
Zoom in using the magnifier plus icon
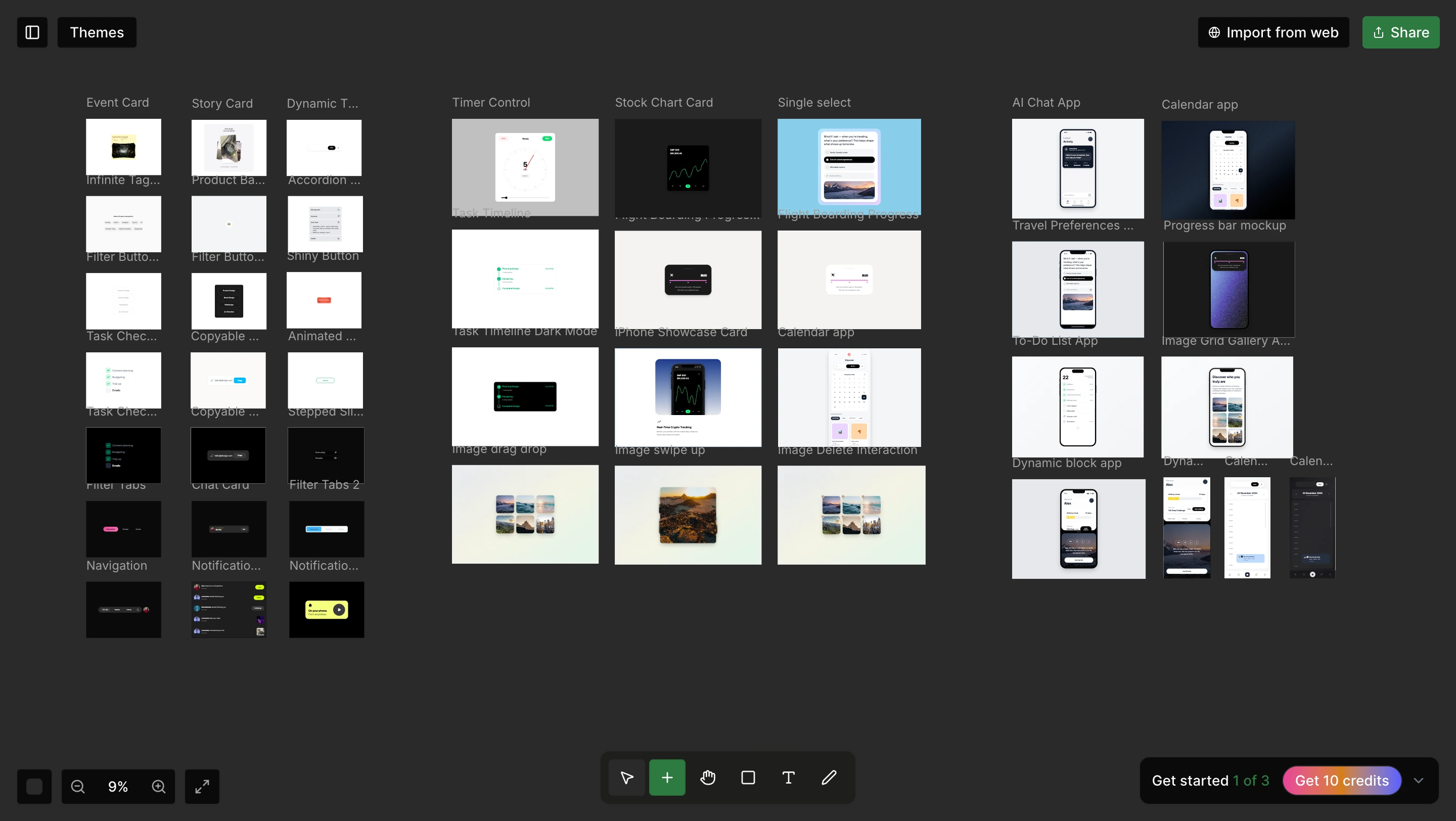click(x=158, y=786)
